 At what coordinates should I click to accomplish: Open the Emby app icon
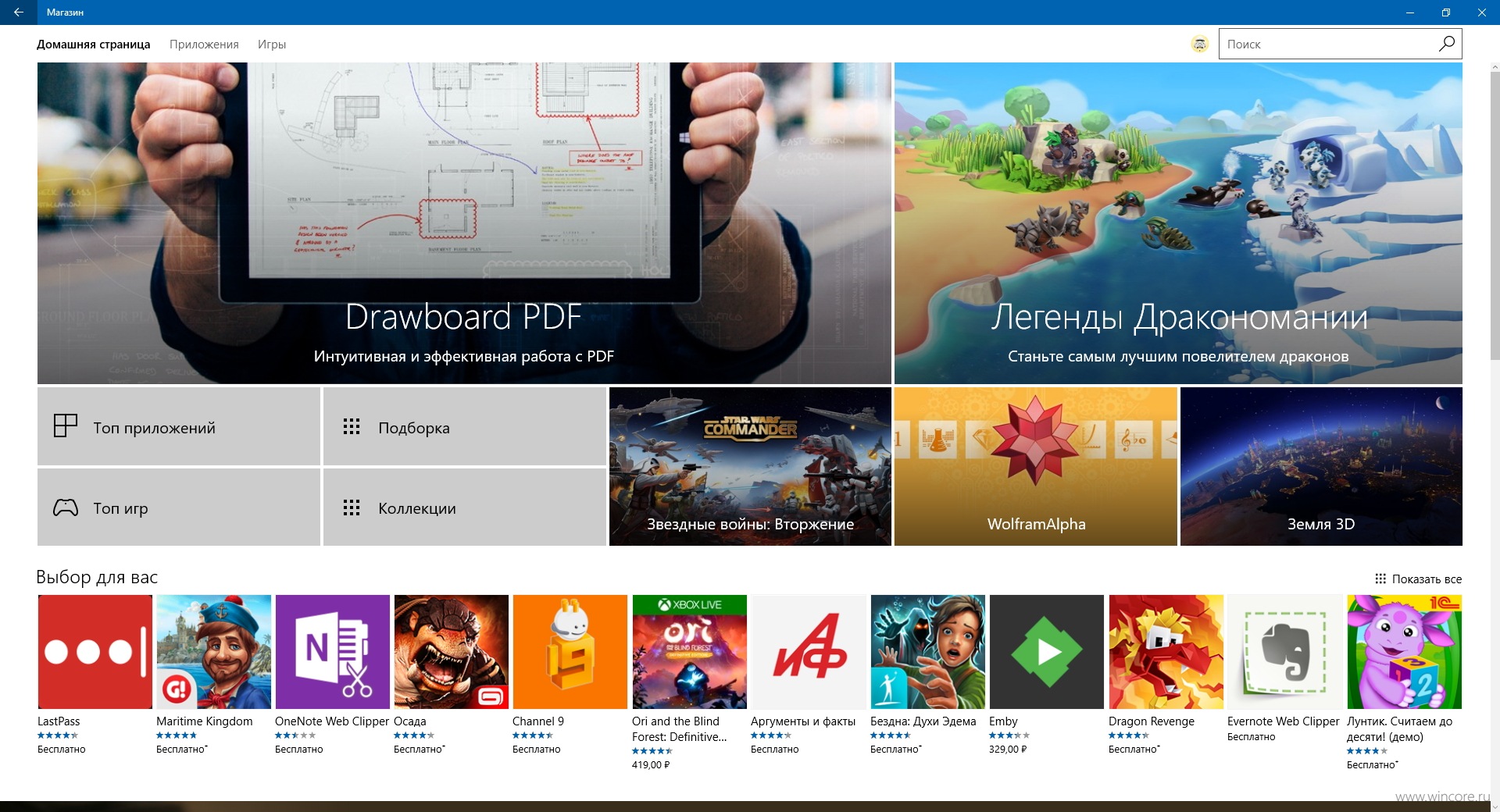pos(1046,652)
